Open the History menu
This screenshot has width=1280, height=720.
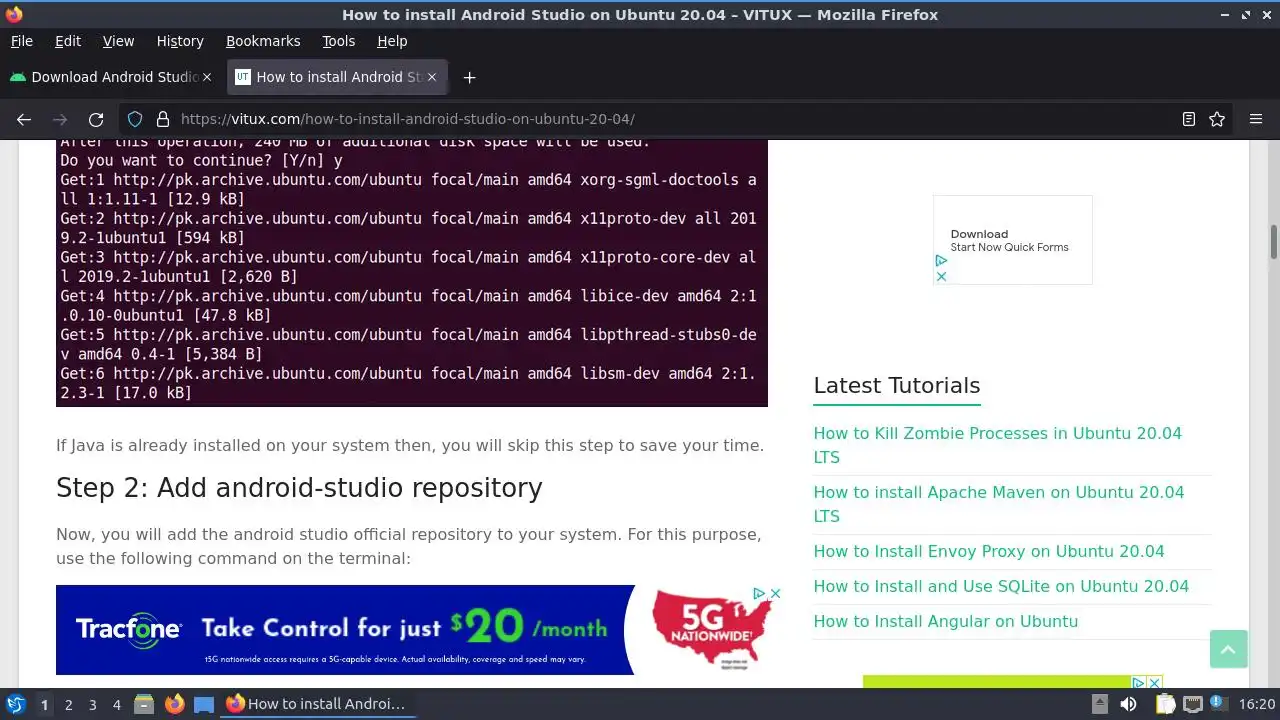tap(180, 41)
